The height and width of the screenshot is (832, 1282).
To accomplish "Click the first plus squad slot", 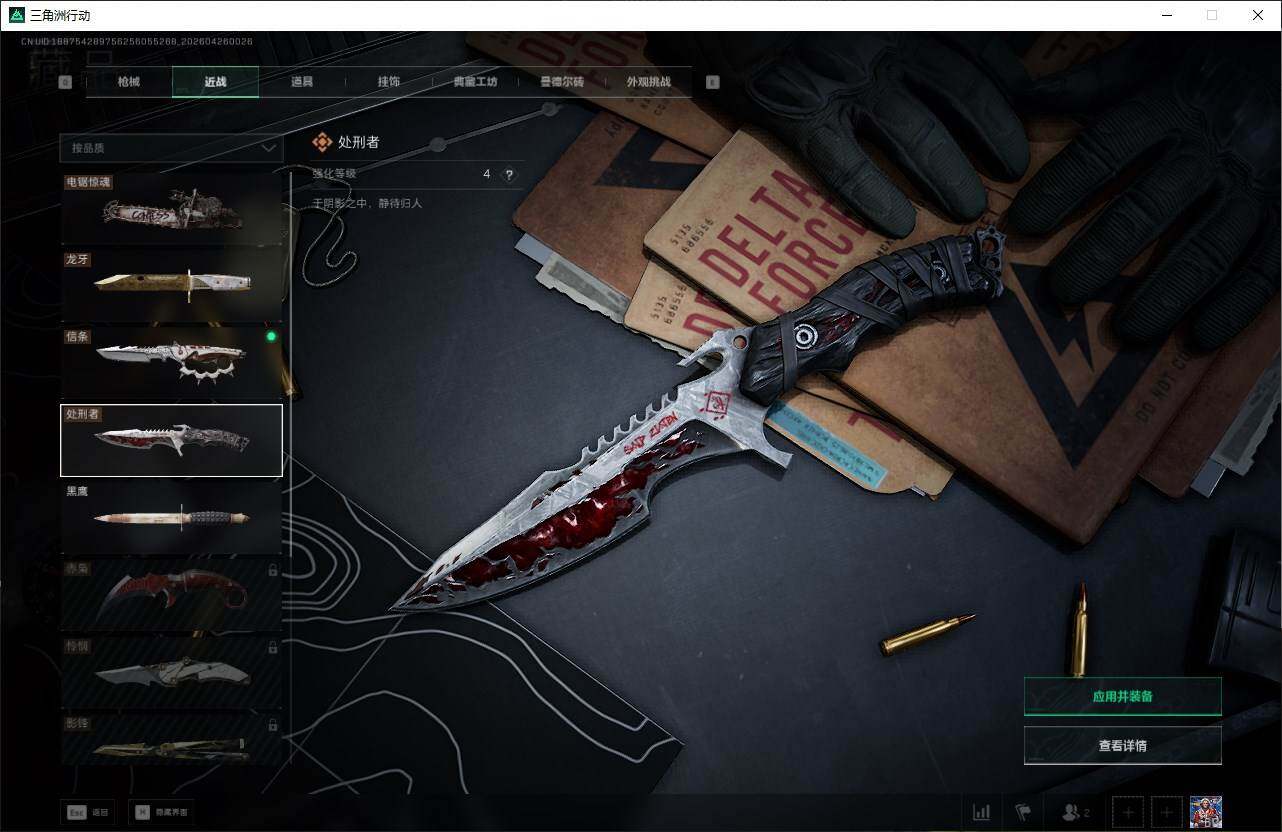I will [x=1127, y=812].
